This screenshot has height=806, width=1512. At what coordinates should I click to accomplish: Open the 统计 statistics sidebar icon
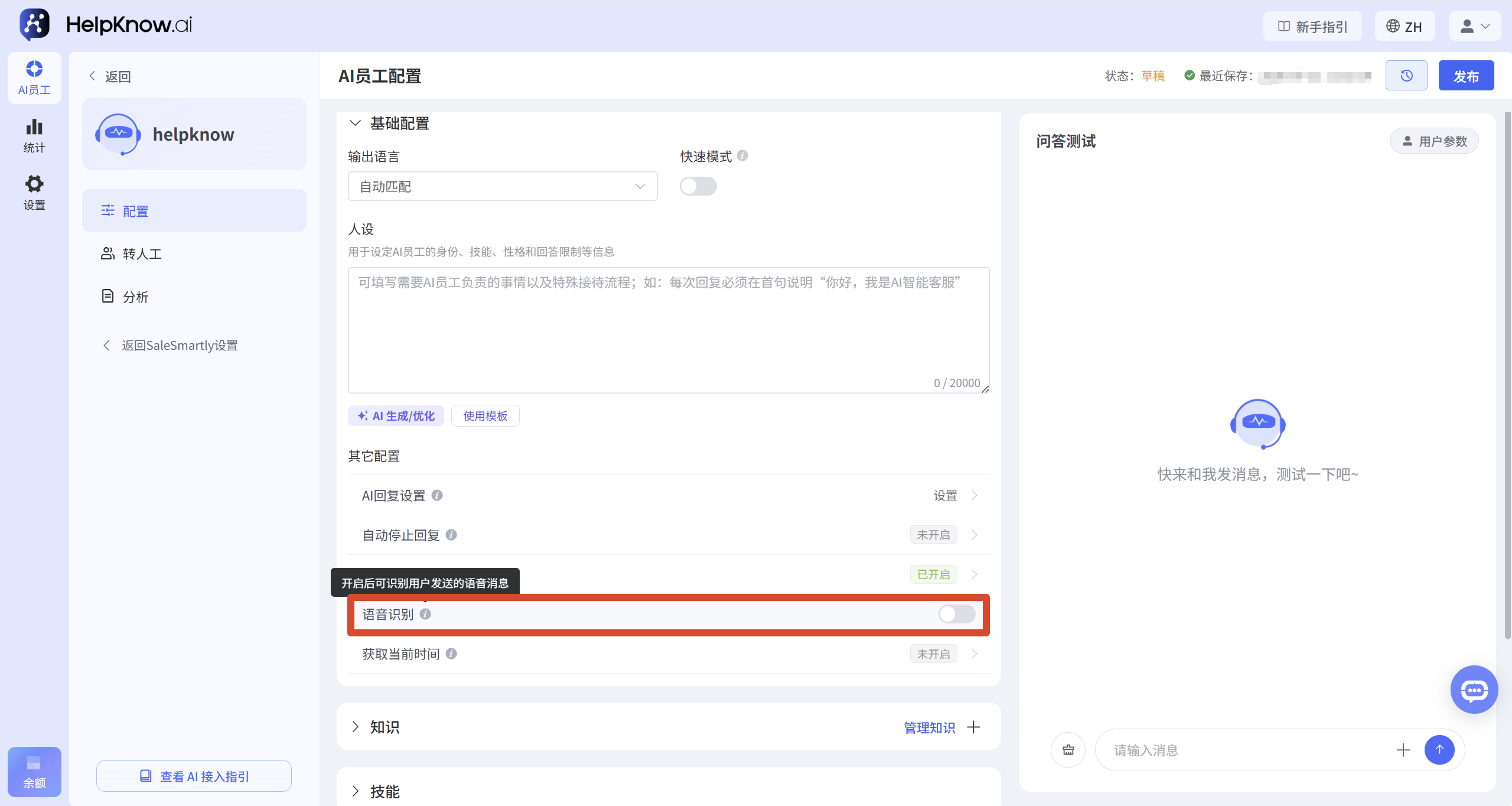[x=34, y=136]
